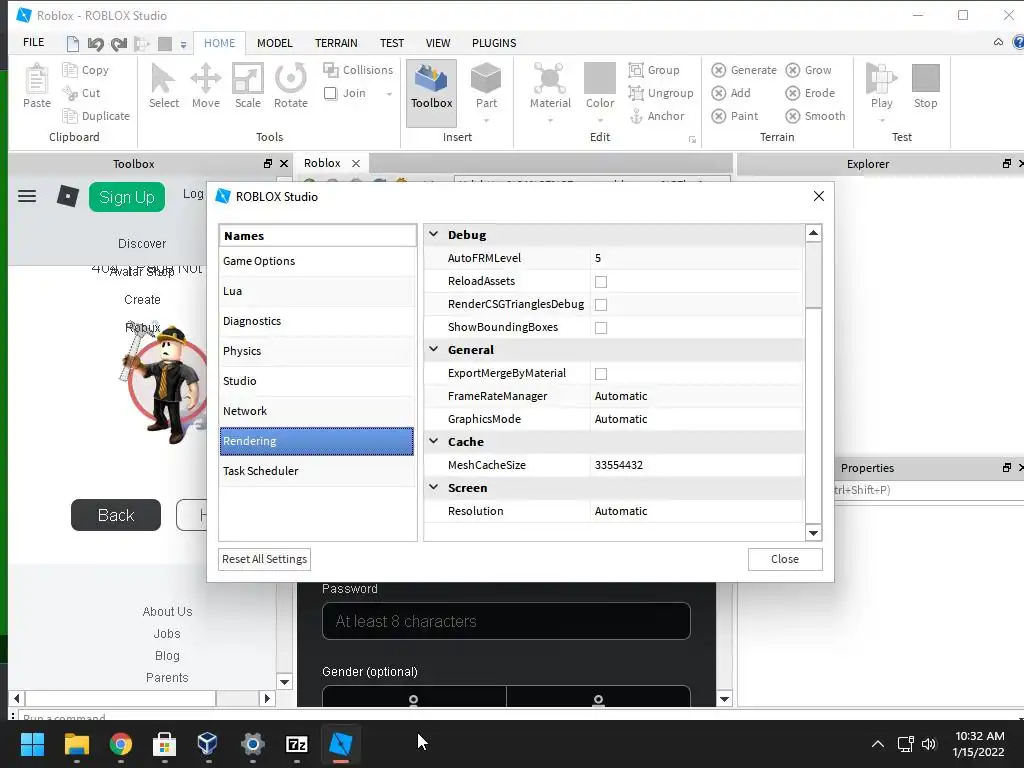This screenshot has width=1024, height=768.
Task: Edit the AutoFRMLevel value field
Action: point(696,258)
